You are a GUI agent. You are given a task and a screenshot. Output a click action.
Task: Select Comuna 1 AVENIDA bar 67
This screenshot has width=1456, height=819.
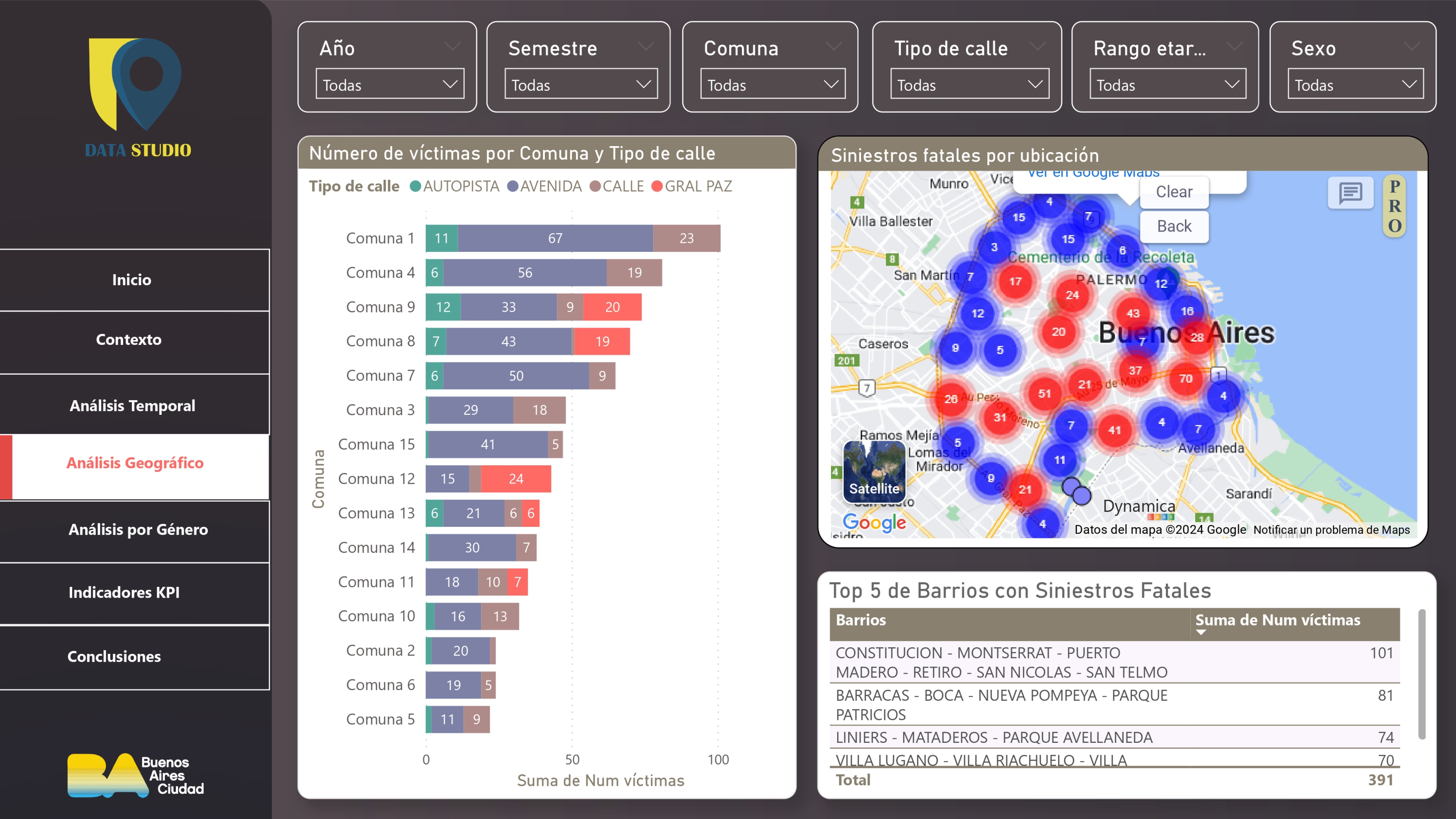[555, 238]
